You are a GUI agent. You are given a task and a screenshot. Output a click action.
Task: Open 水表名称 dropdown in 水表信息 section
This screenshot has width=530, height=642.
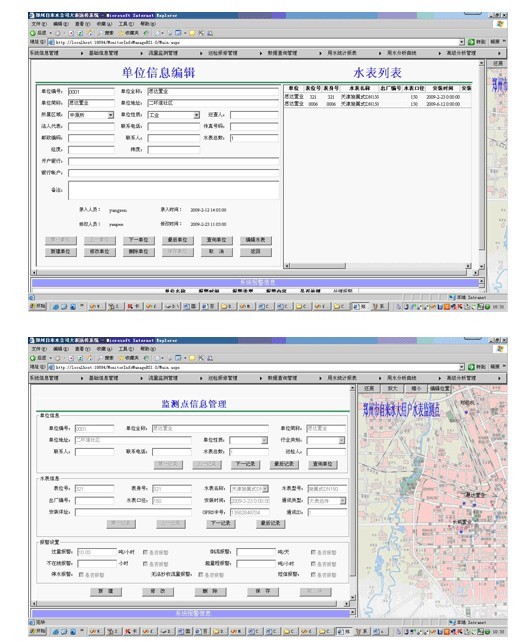coord(265,489)
